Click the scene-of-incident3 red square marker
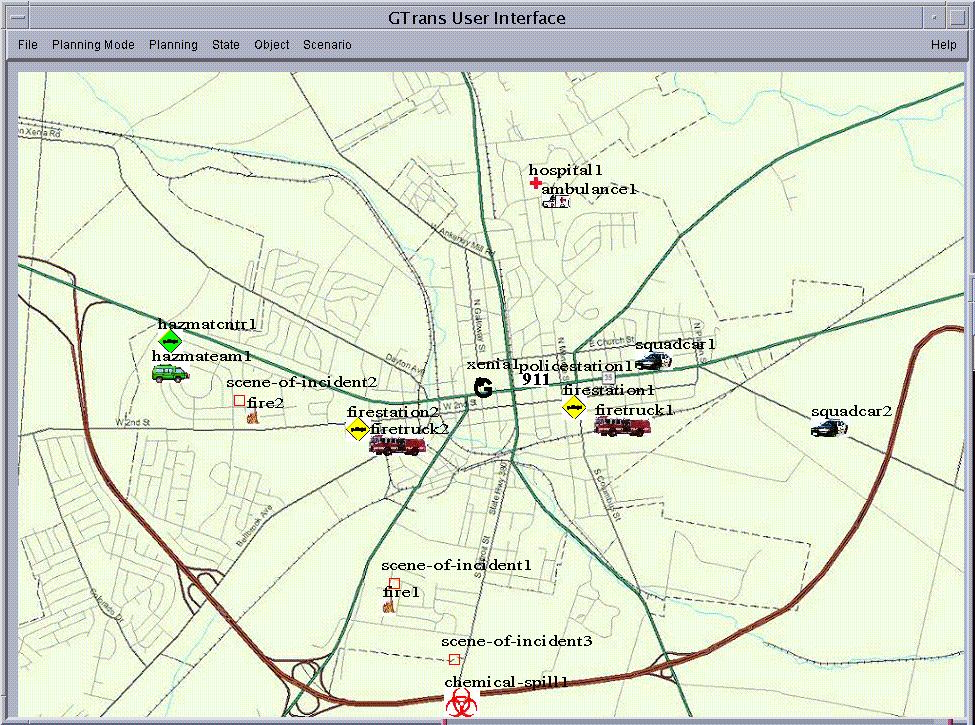 point(454,659)
